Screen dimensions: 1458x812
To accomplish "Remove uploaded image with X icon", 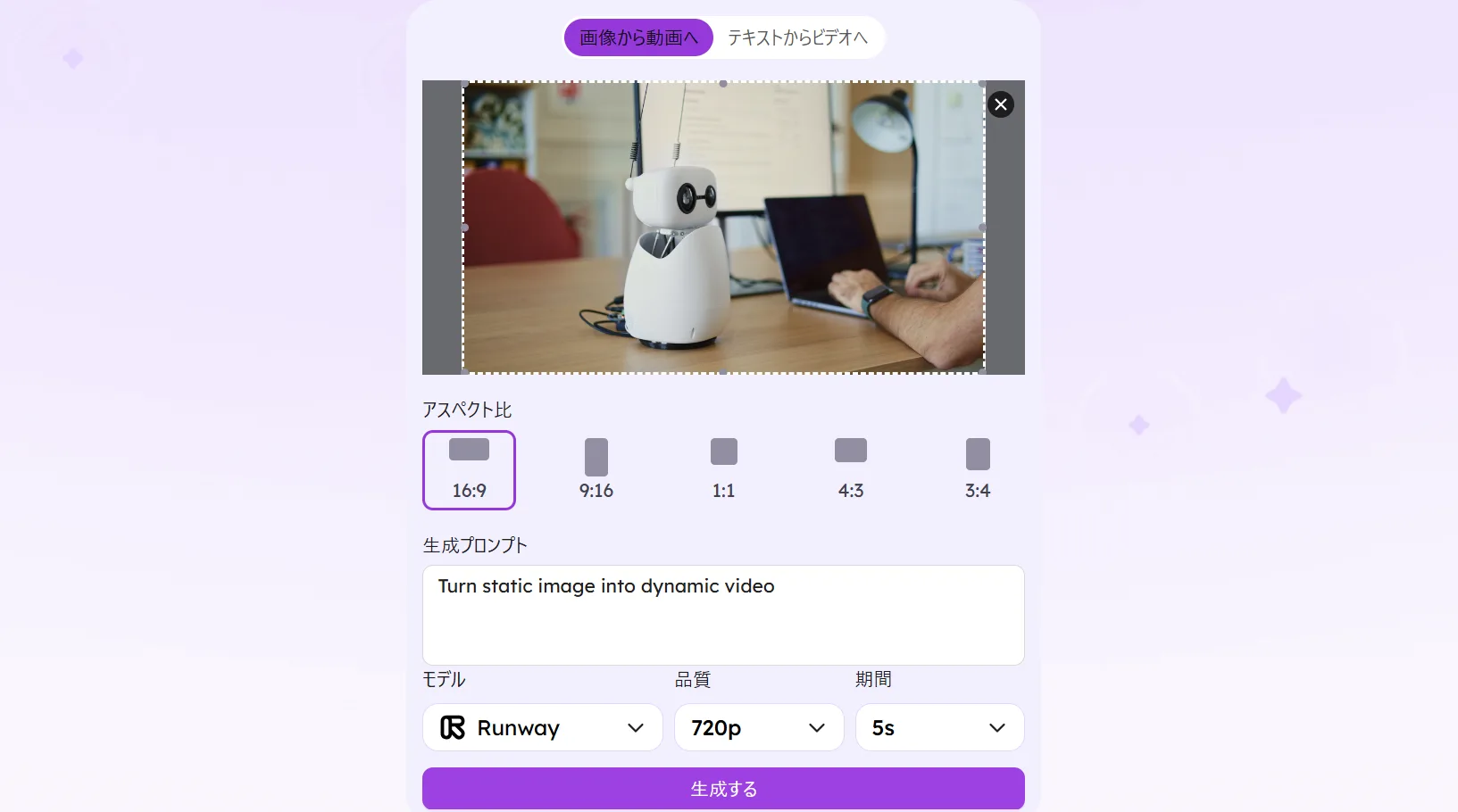I will tap(1001, 104).
